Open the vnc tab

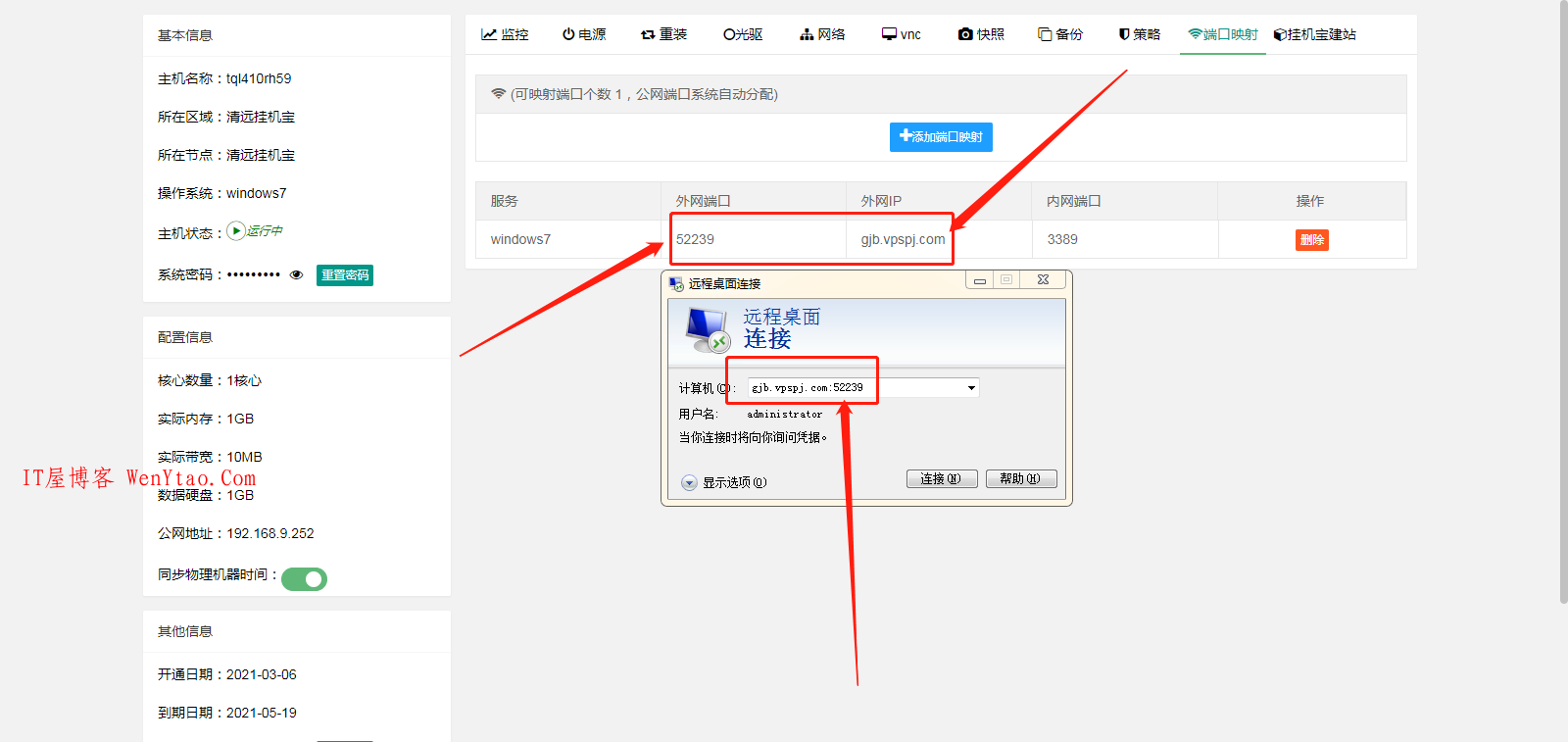coord(902,34)
